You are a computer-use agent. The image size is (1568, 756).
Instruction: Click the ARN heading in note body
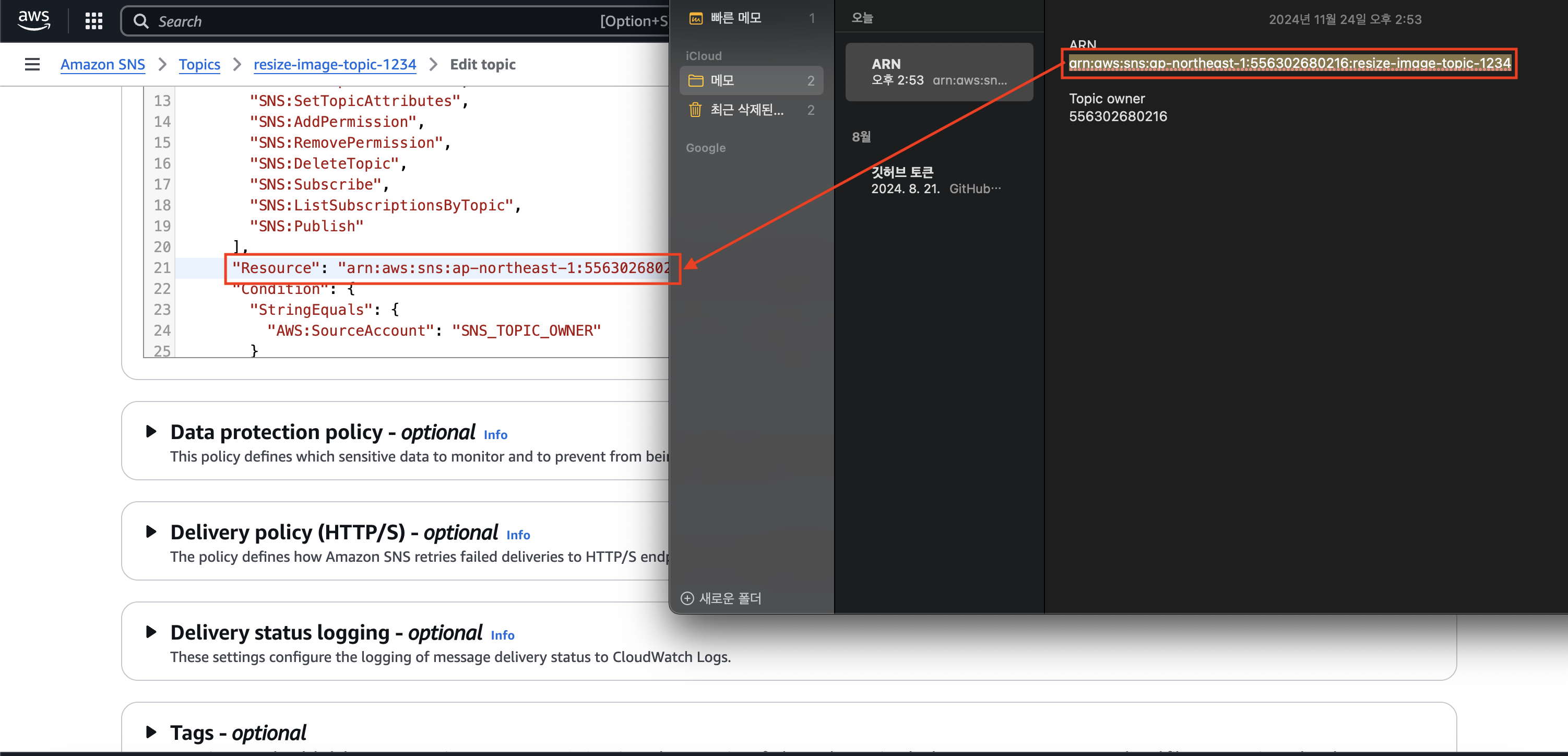(x=1082, y=44)
